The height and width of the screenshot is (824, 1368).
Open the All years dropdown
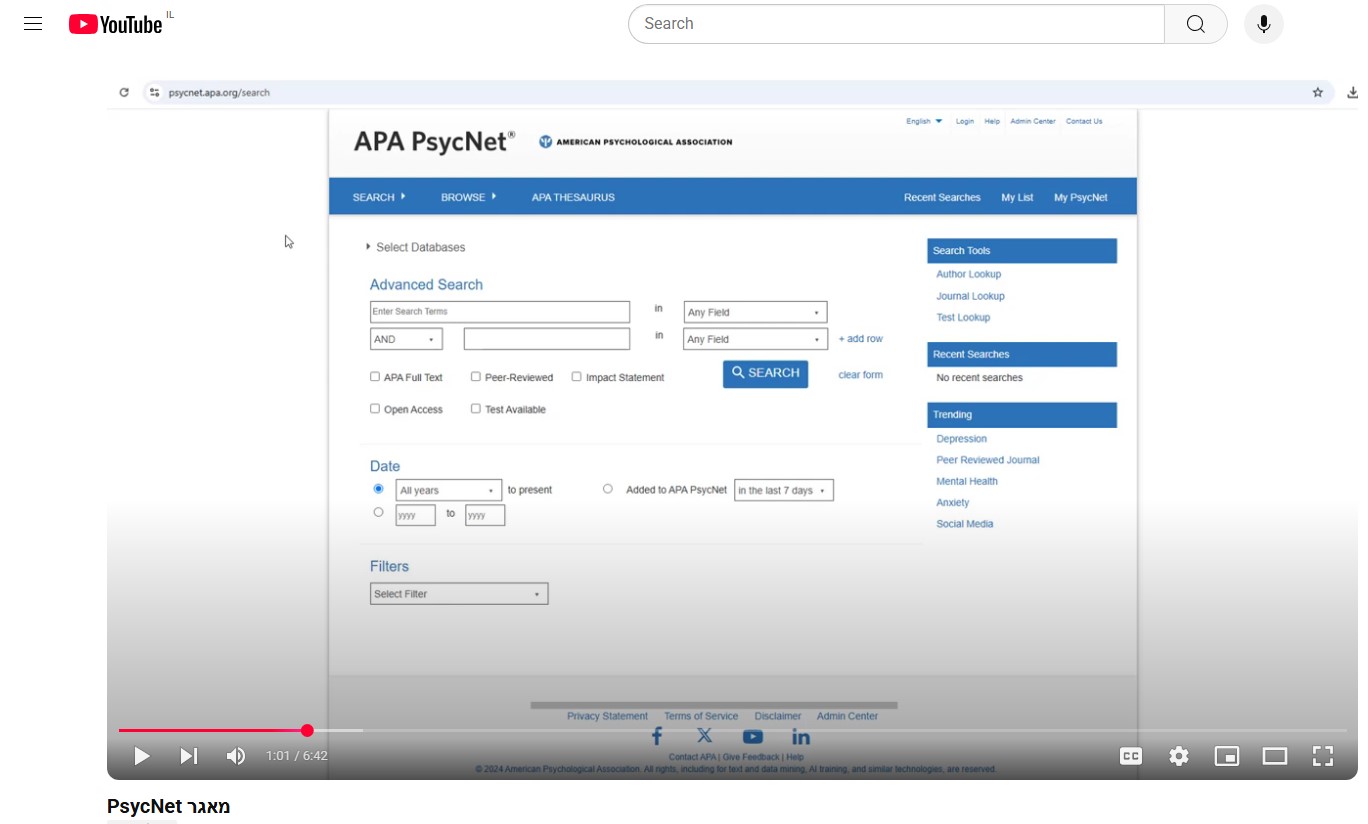(449, 490)
